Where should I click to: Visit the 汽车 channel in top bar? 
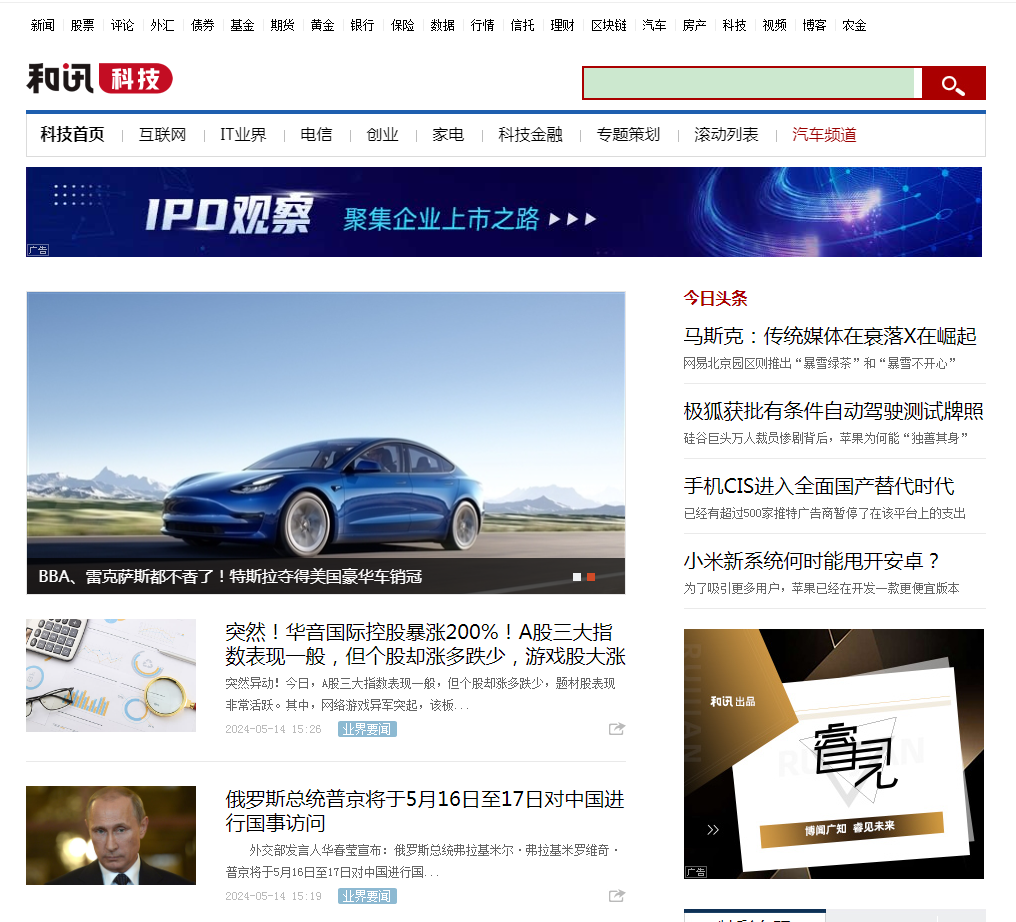(654, 25)
